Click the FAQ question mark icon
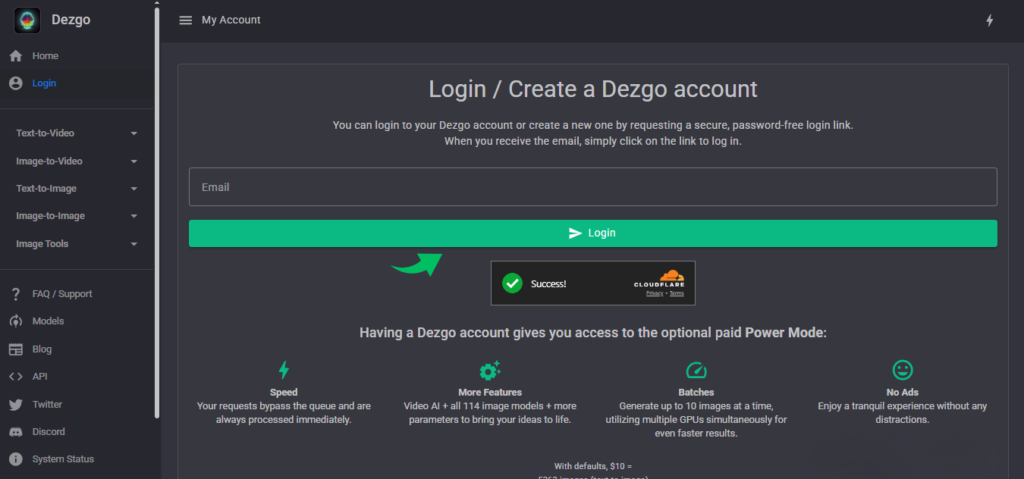Screen dimensions: 1024x479 16,294
